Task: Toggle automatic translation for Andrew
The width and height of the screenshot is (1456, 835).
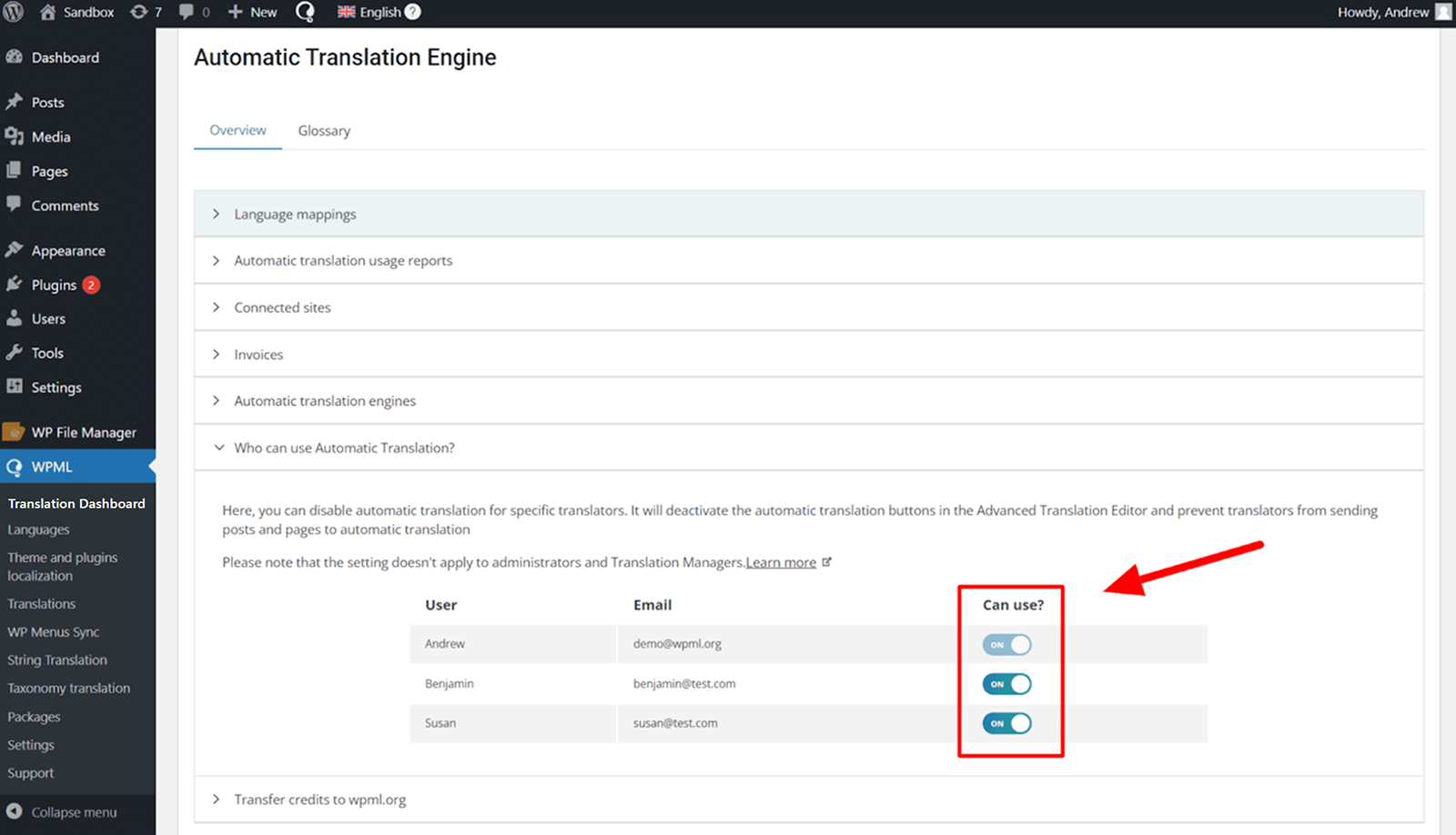Action: (1006, 644)
